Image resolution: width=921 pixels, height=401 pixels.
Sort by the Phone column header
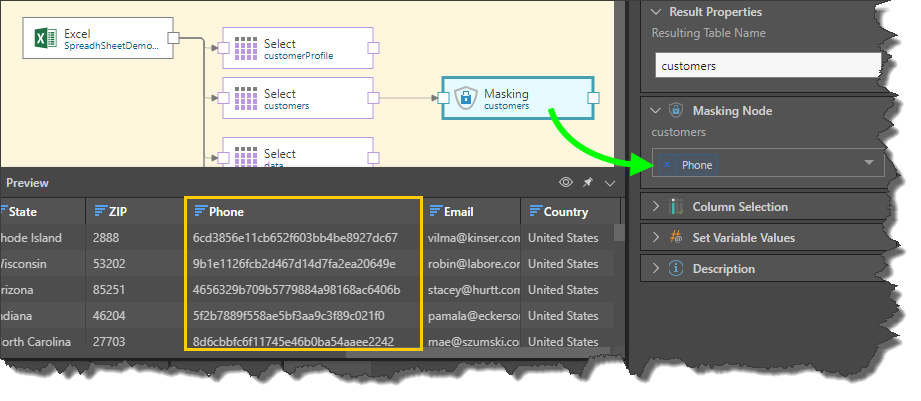coord(226,212)
